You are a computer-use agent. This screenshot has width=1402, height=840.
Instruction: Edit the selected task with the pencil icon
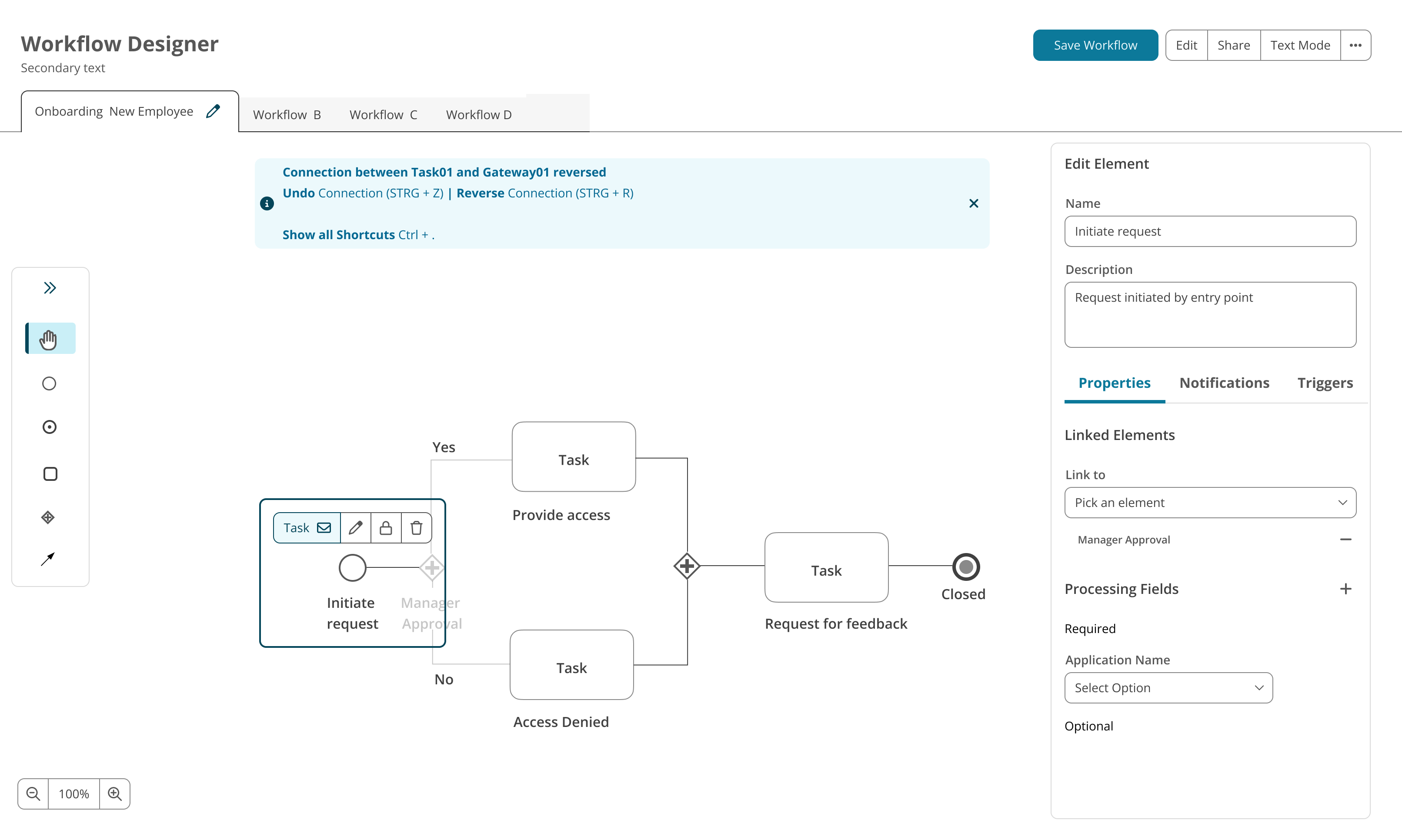(355, 527)
